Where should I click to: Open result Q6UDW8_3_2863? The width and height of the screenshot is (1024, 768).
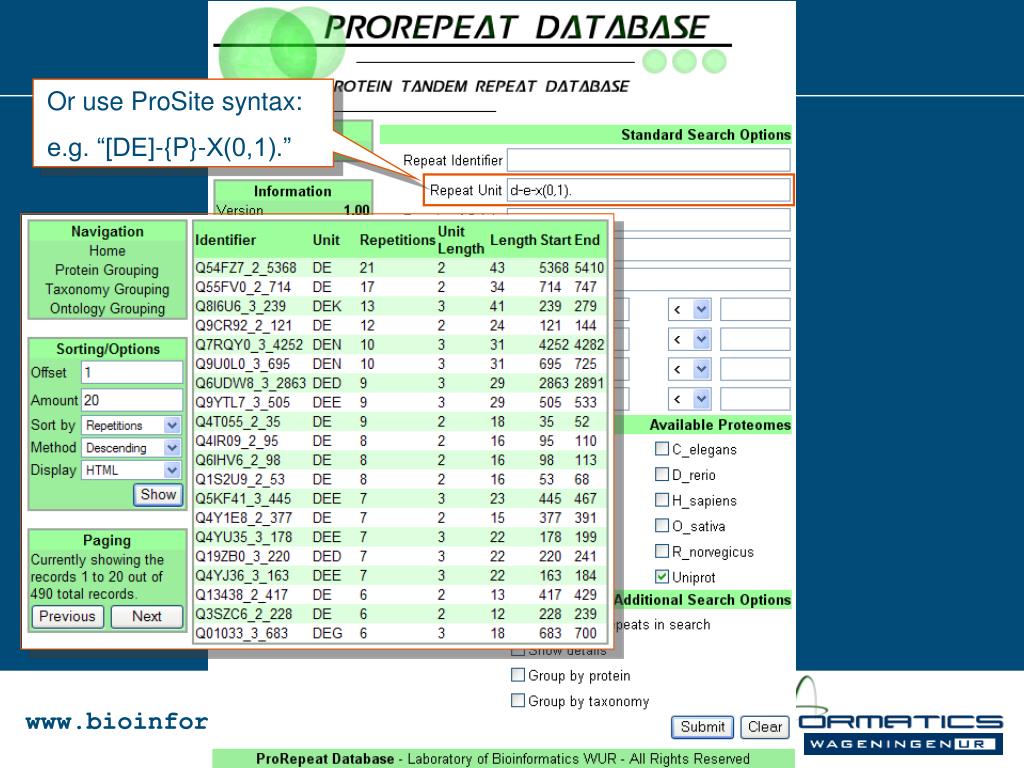(x=250, y=383)
